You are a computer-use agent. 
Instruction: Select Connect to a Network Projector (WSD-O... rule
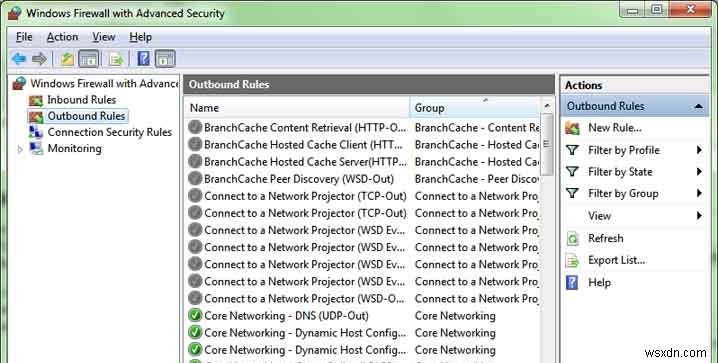(x=304, y=298)
